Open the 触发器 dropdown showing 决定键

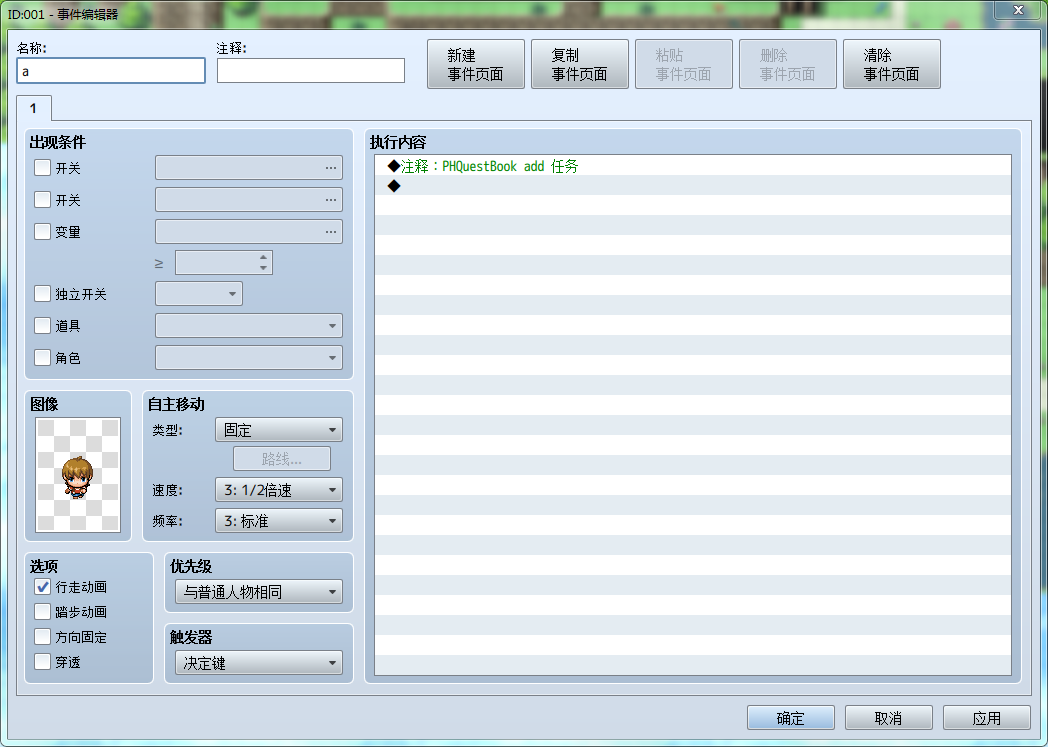(x=259, y=663)
